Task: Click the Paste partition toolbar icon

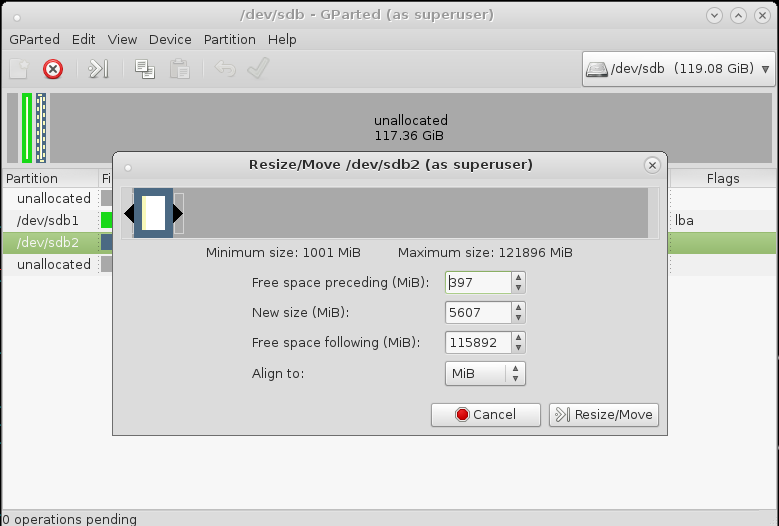Action: pos(179,69)
